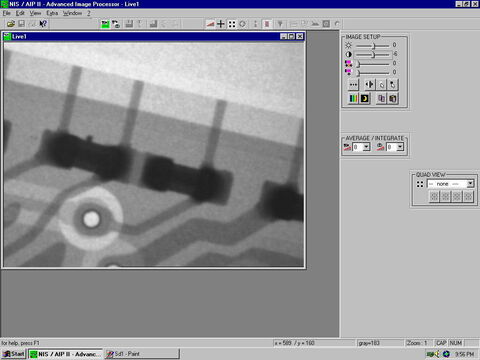Select fourth quad view position button
This screenshot has height=360, width=480.
click(468, 196)
